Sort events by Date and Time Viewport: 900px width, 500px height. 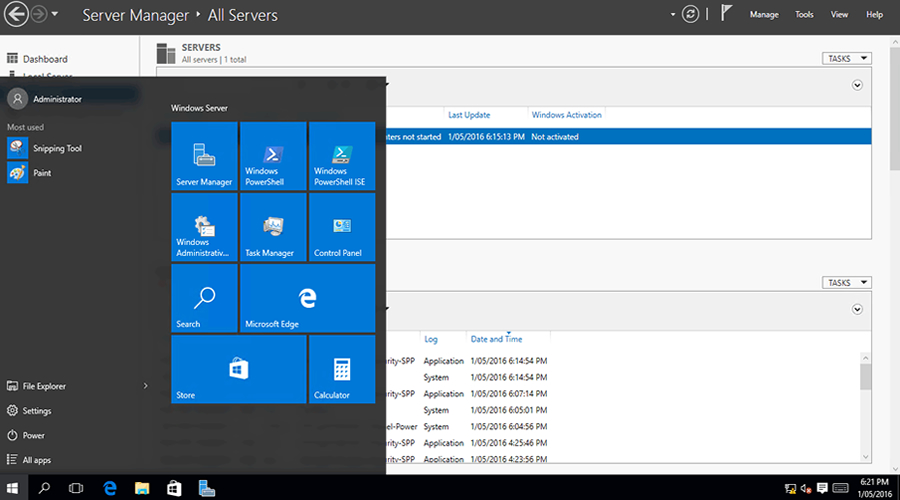coord(496,339)
